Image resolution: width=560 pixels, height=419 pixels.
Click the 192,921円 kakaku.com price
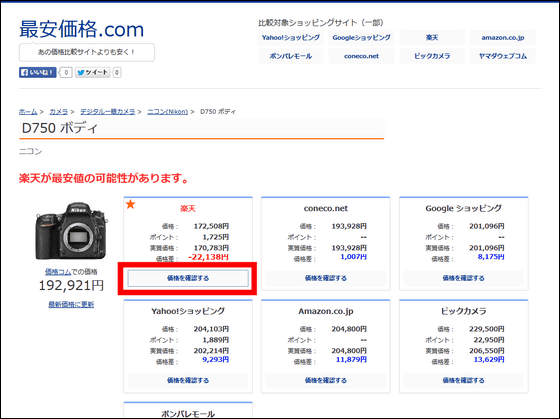71,285
